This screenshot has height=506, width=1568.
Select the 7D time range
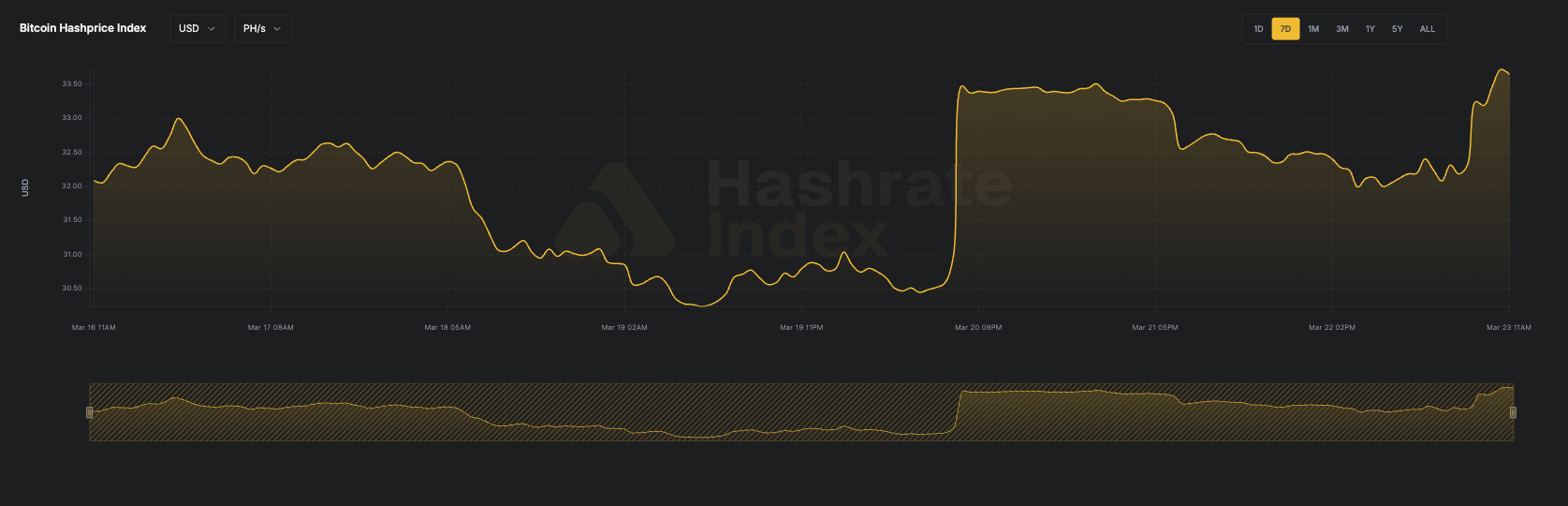[1285, 29]
